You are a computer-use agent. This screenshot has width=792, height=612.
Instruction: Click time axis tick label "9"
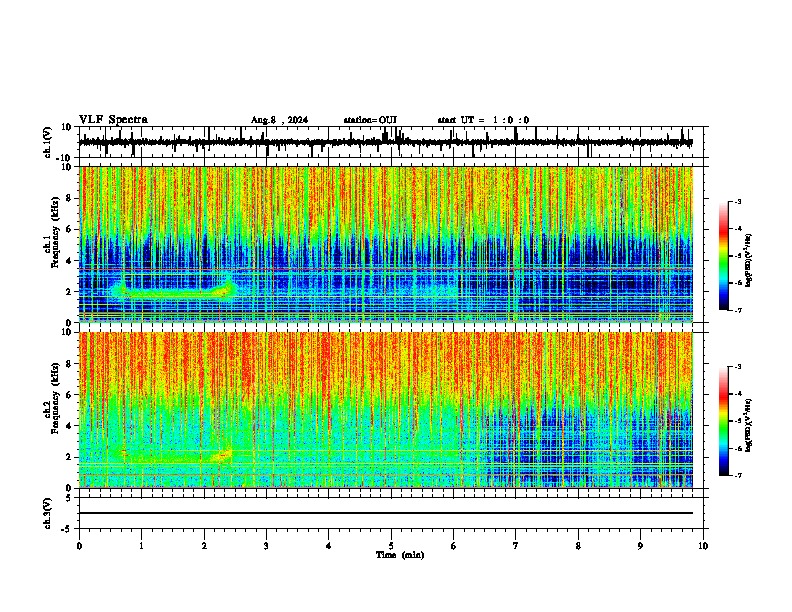click(640, 546)
